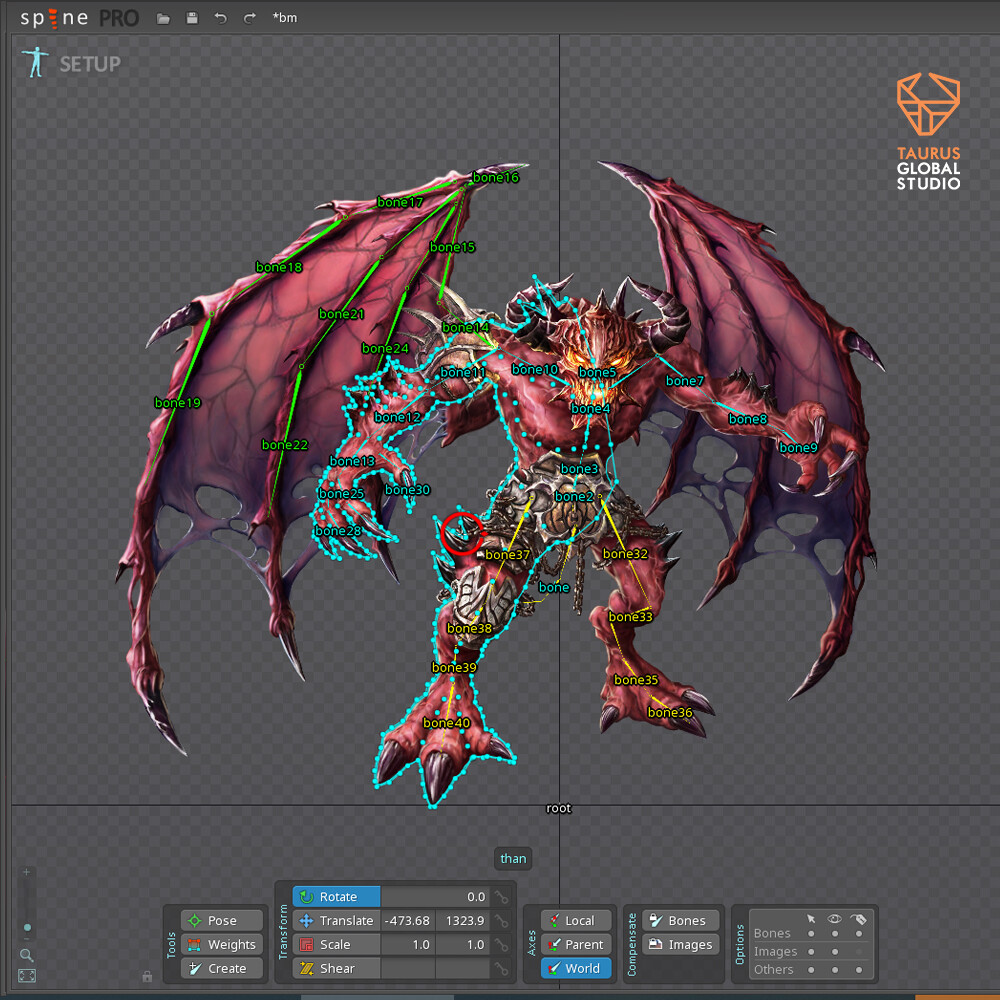Select the zoom magnifier tool

tap(28, 955)
